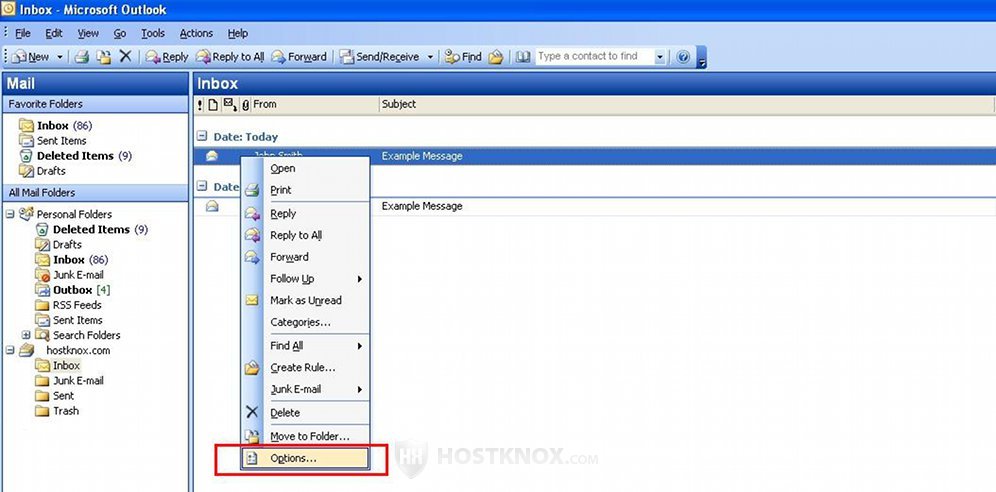The image size is (996, 492).
Task: Choose Forward in the context menu
Action: click(x=306, y=257)
